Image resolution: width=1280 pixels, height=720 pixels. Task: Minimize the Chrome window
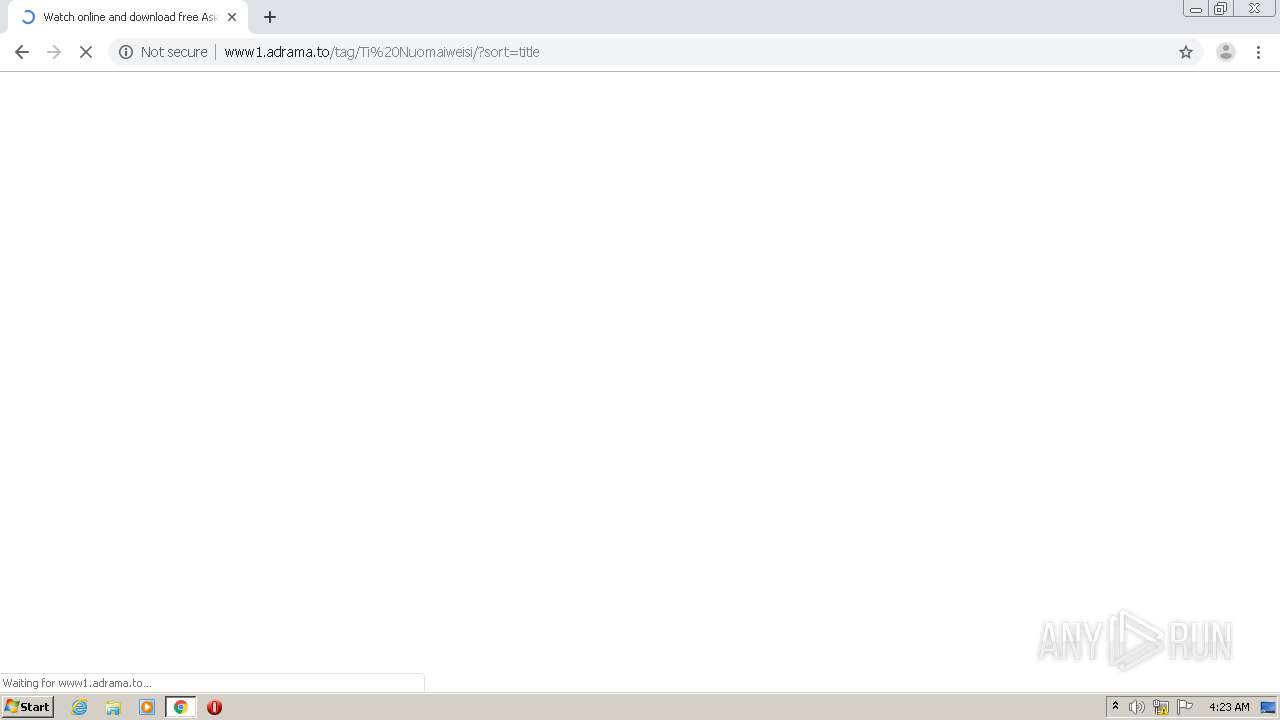point(1196,9)
